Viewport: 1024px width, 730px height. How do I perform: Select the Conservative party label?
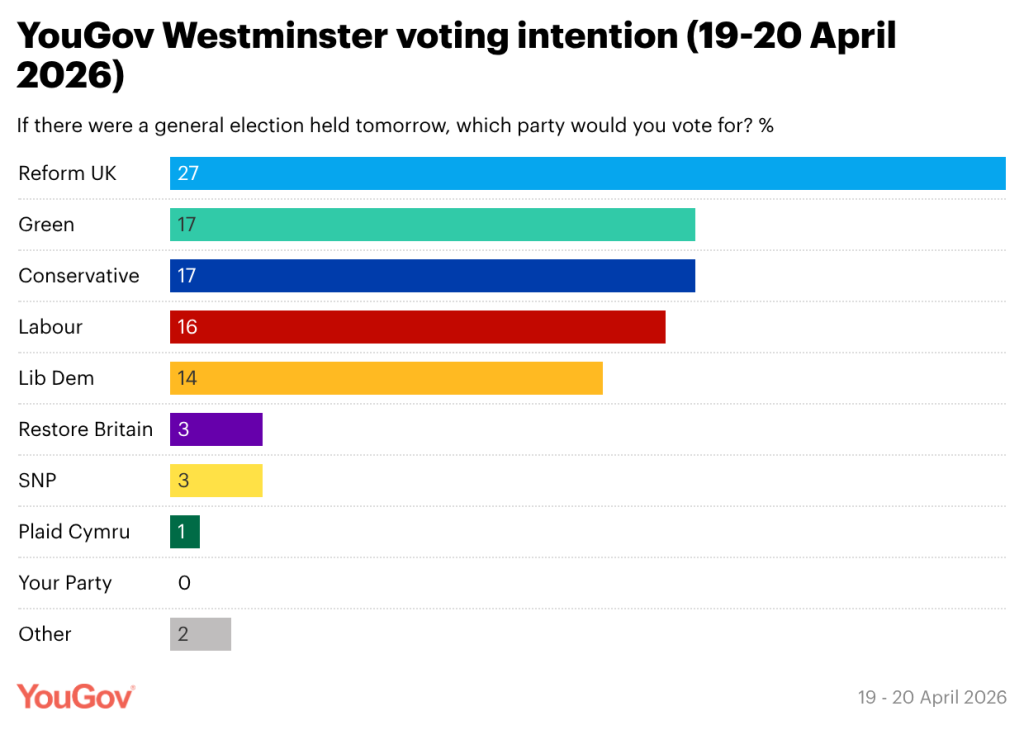[x=79, y=276]
